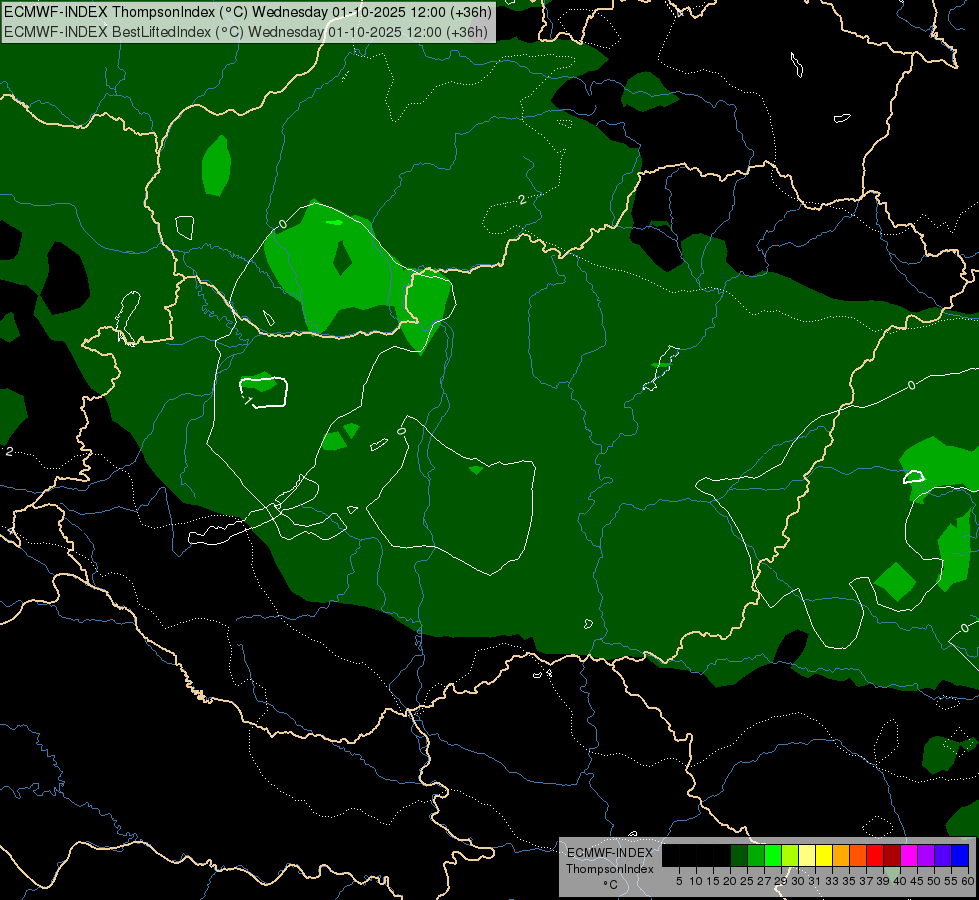This screenshot has width=979, height=900.
Task: Click the '0' contour label at upper left
Action: pyautogui.click(x=282, y=224)
